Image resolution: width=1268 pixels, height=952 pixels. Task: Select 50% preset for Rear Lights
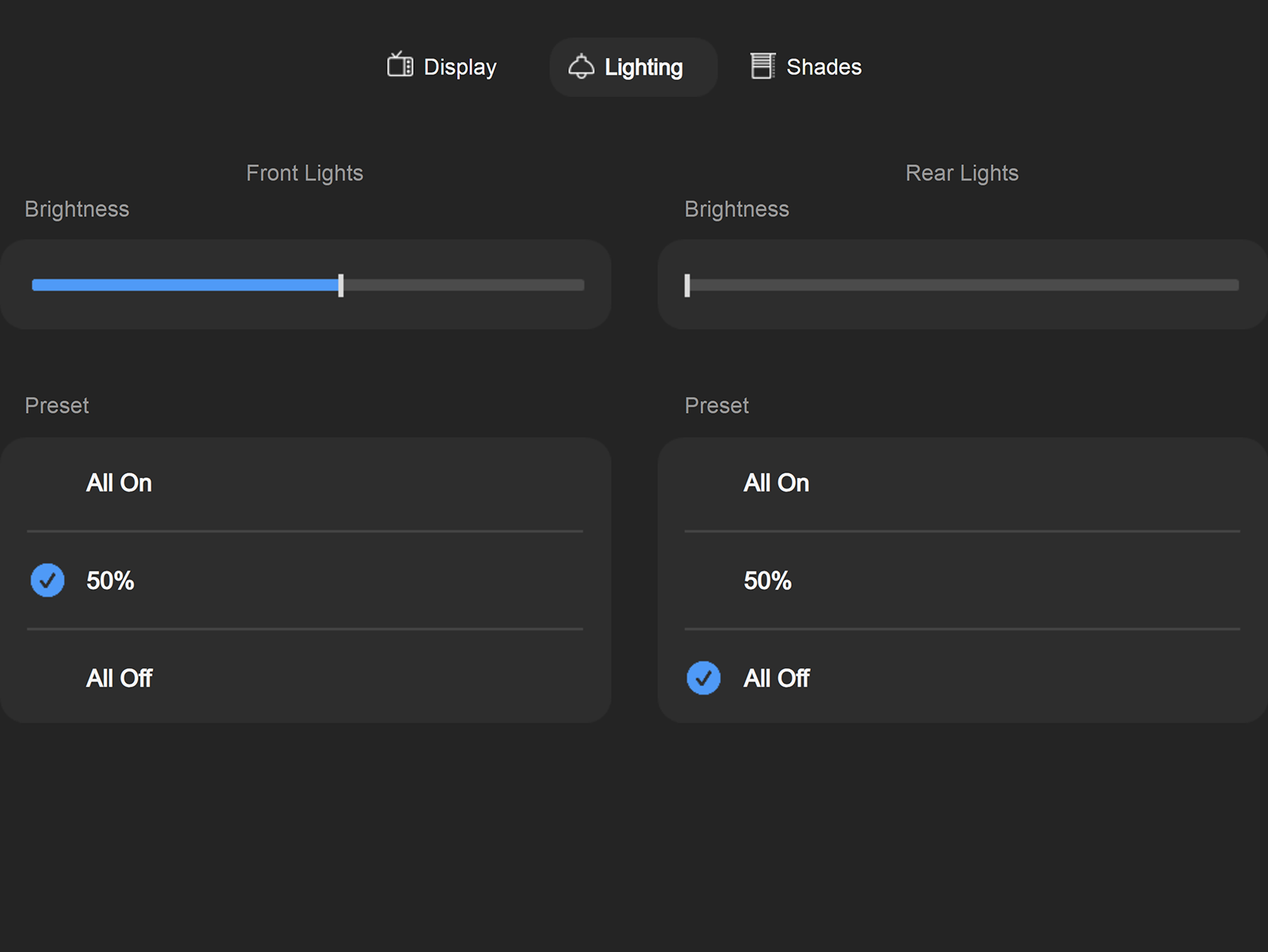point(962,580)
